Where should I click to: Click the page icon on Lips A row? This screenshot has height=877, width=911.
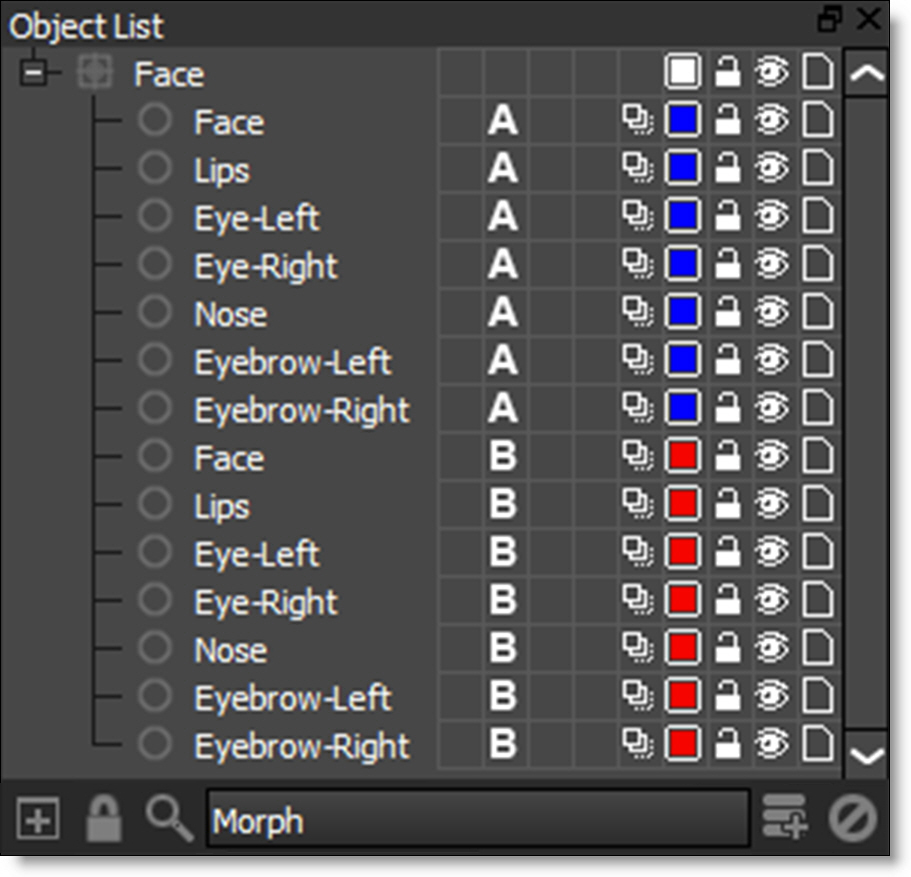[x=817, y=169]
